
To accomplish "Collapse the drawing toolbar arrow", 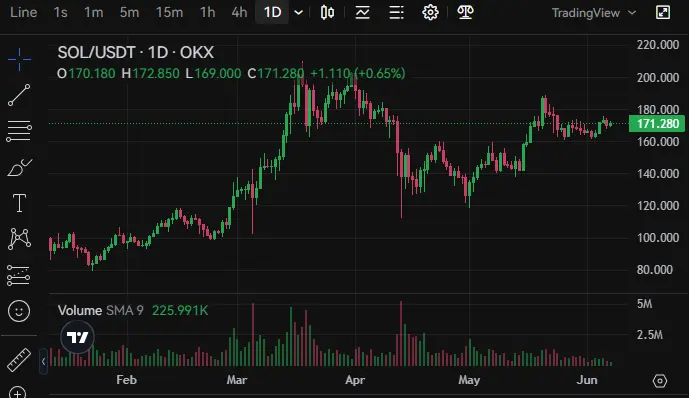I will (x=43, y=362).
